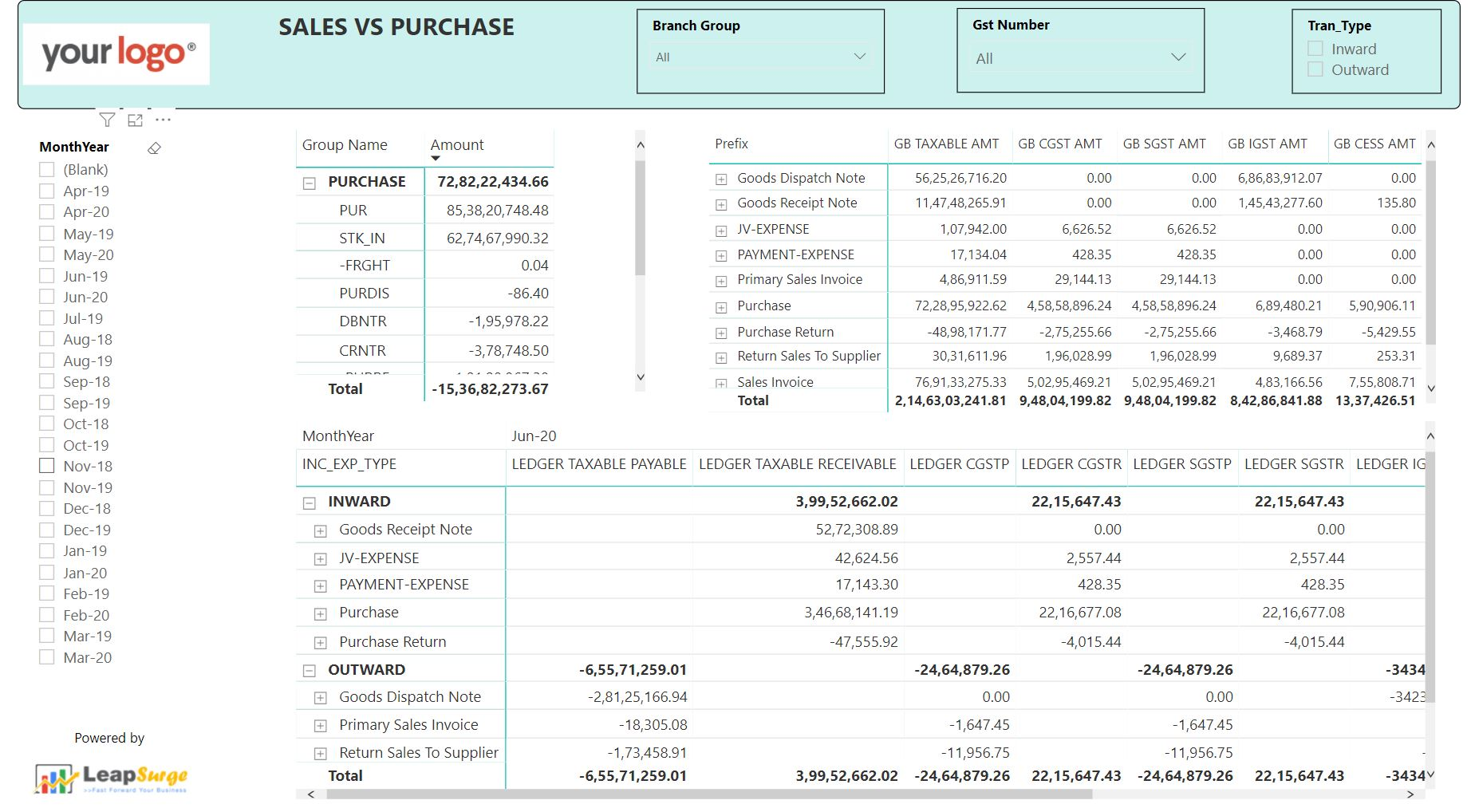Click the 'your logo' image

116,54
